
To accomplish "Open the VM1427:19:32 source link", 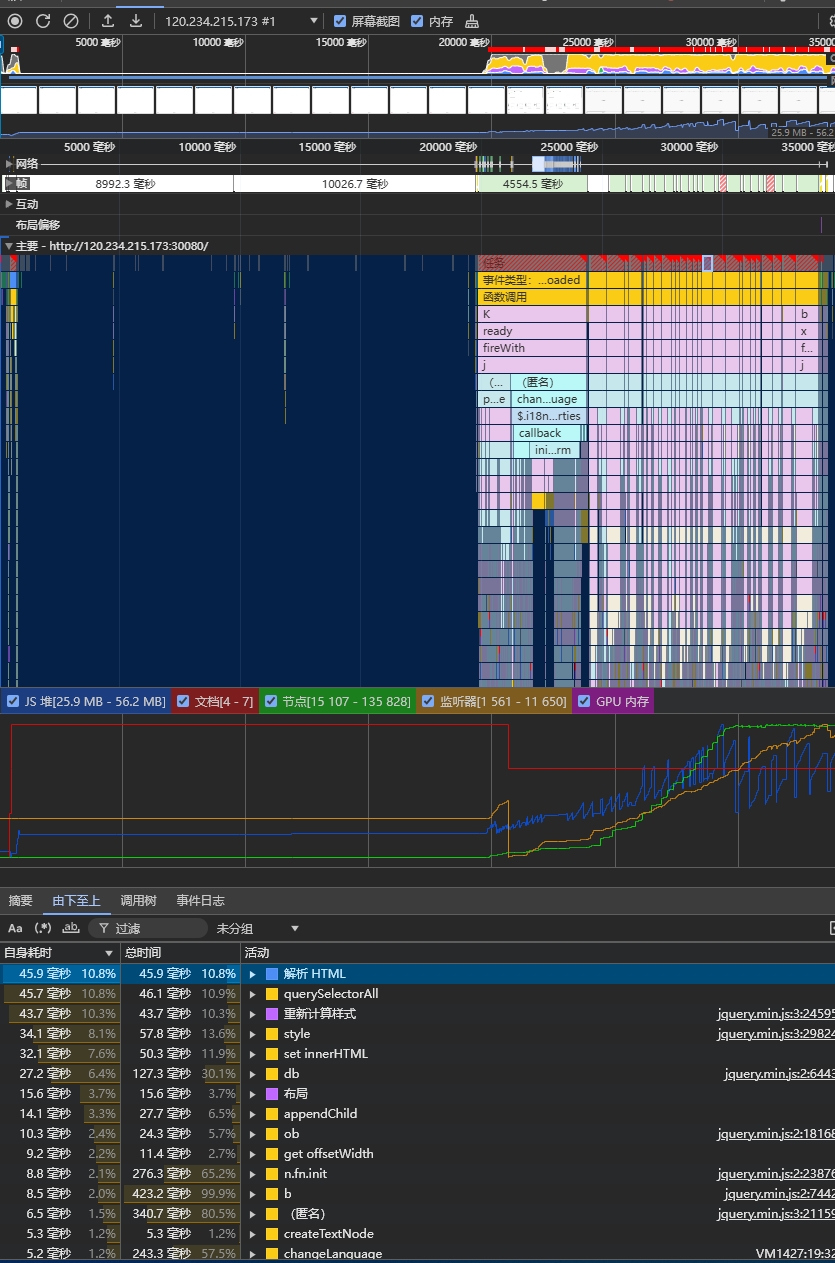I will (x=795, y=1254).
